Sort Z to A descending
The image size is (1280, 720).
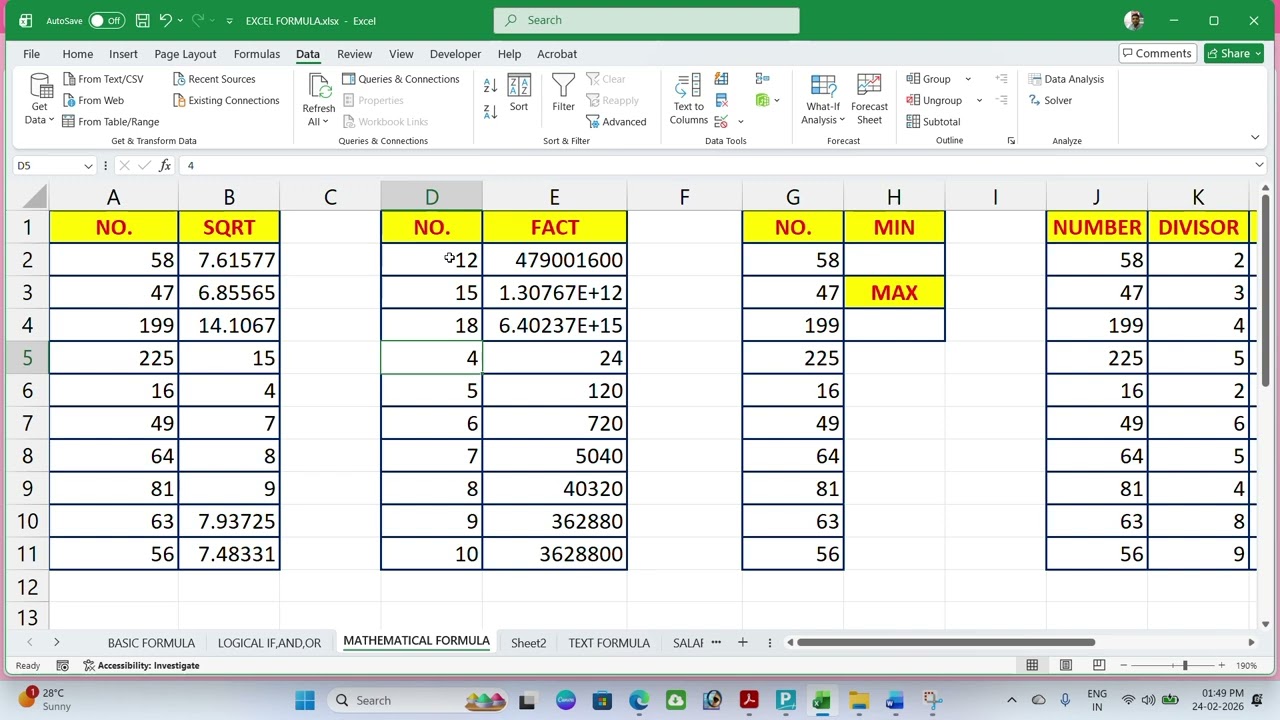[490, 111]
